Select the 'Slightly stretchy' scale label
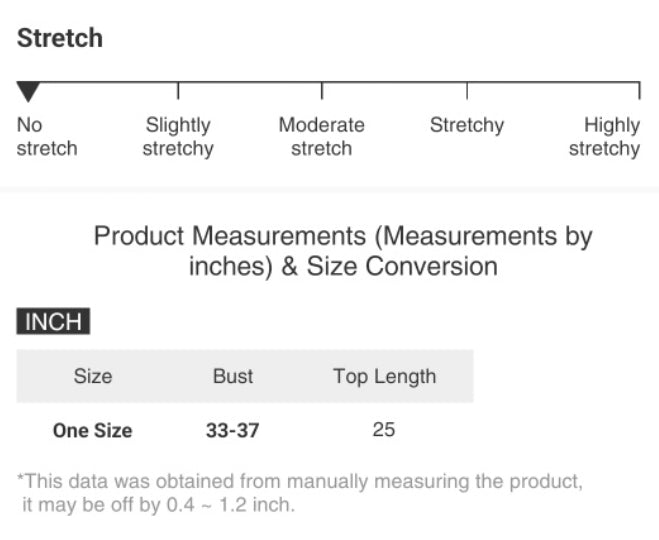The height and width of the screenshot is (540, 659). (178, 137)
